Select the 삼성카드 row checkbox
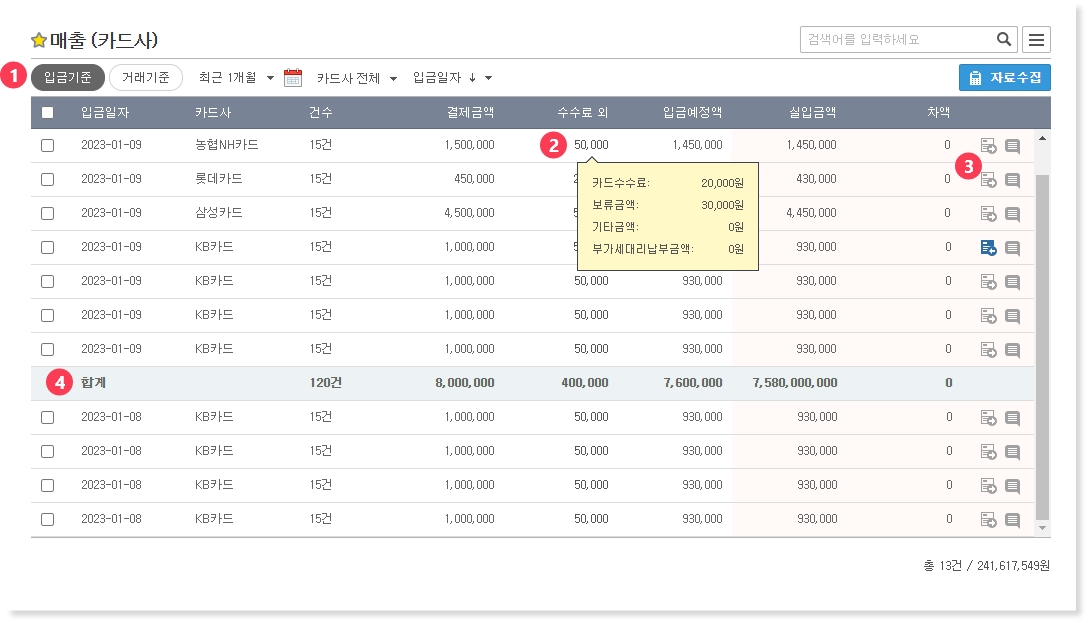The height and width of the screenshot is (623, 1089). pyautogui.click(x=47, y=213)
